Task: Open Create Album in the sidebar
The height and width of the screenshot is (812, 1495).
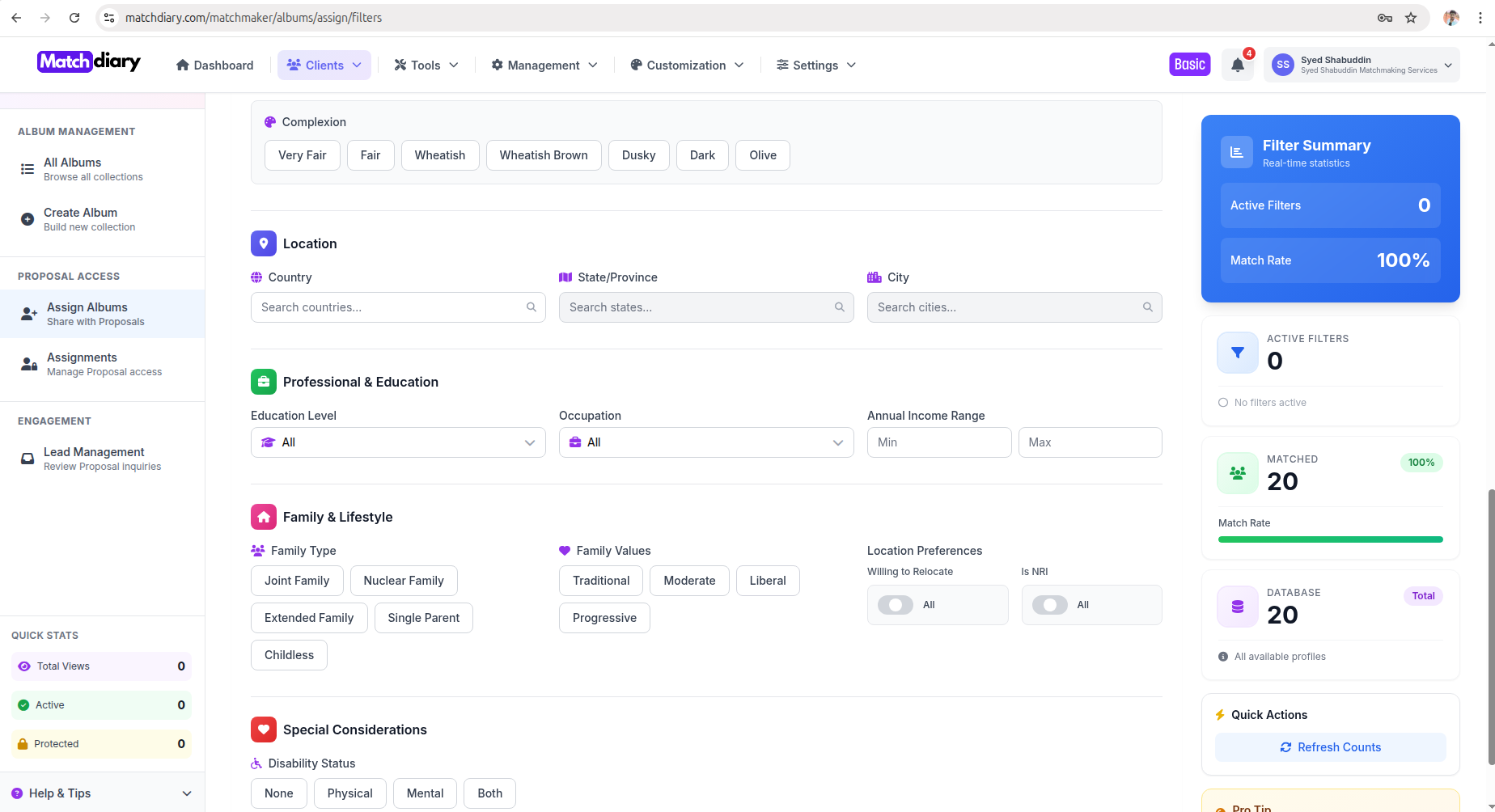Action: point(80,219)
